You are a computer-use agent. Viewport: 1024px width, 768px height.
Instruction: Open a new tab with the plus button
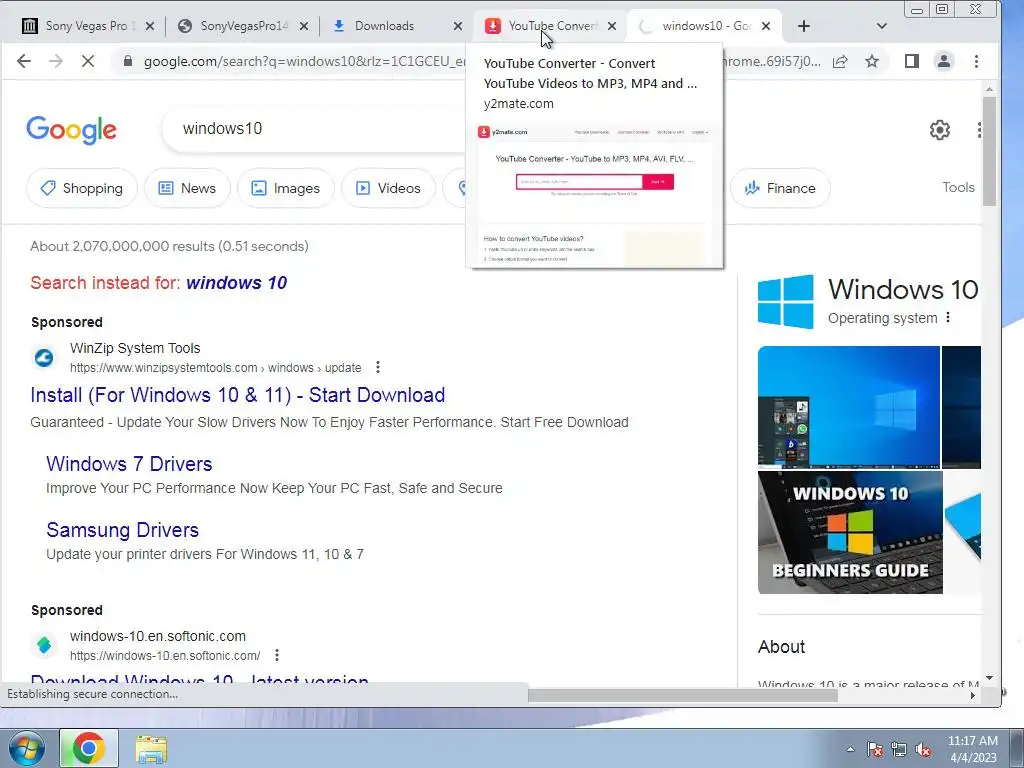pyautogui.click(x=804, y=26)
